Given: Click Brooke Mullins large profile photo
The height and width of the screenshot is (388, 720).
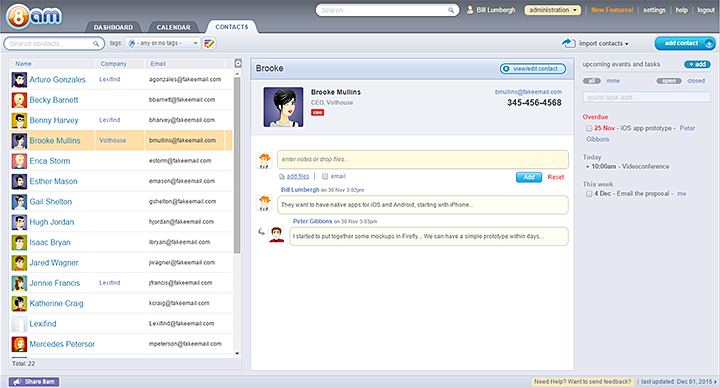Looking at the screenshot, I should pyautogui.click(x=283, y=107).
